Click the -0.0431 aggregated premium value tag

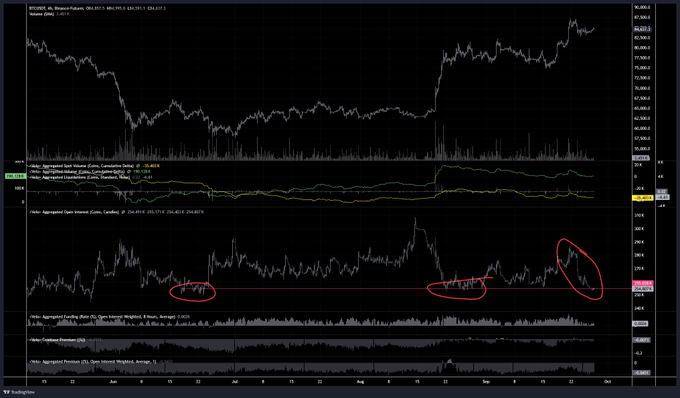[x=641, y=373]
